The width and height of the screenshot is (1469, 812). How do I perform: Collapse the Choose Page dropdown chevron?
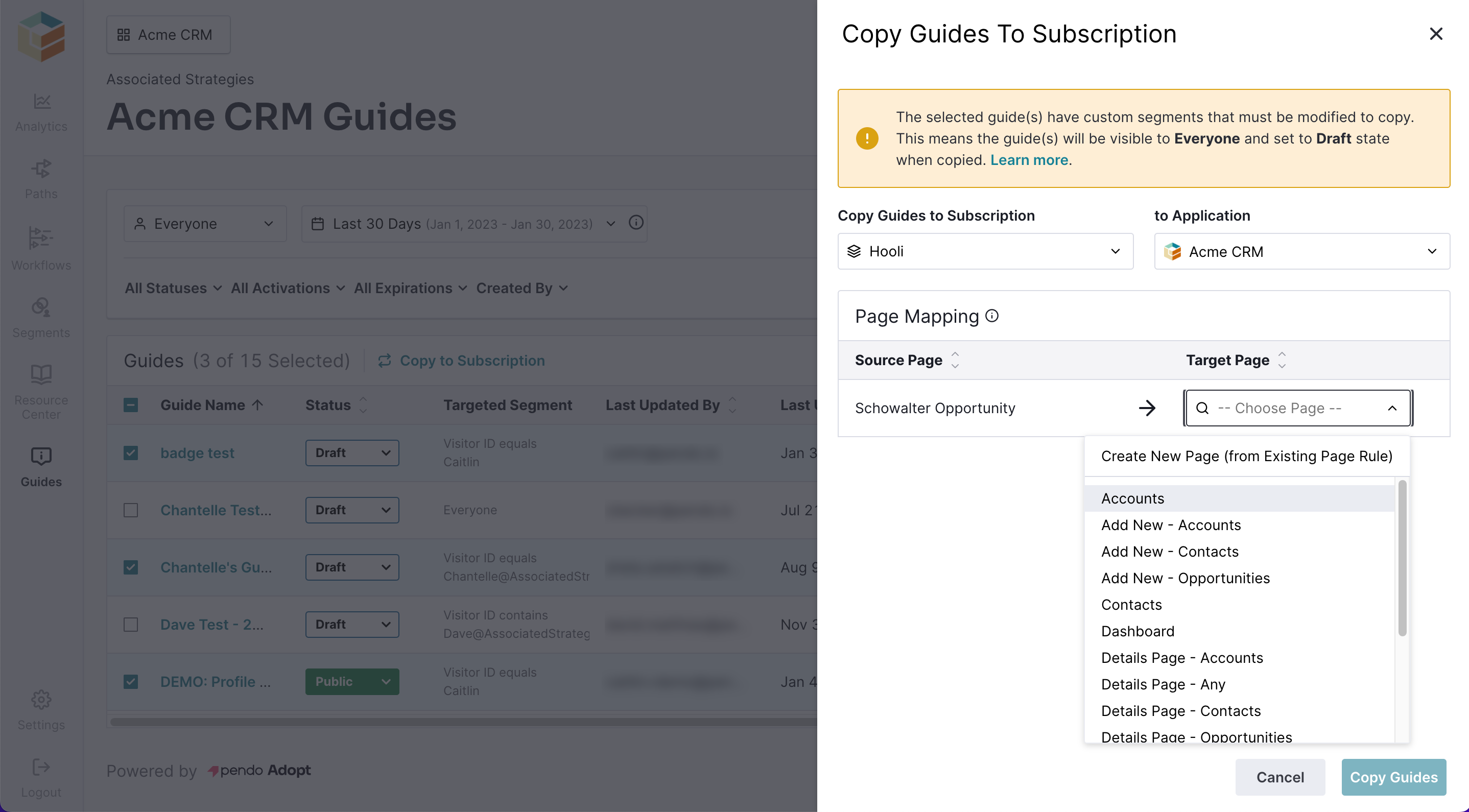tap(1392, 408)
